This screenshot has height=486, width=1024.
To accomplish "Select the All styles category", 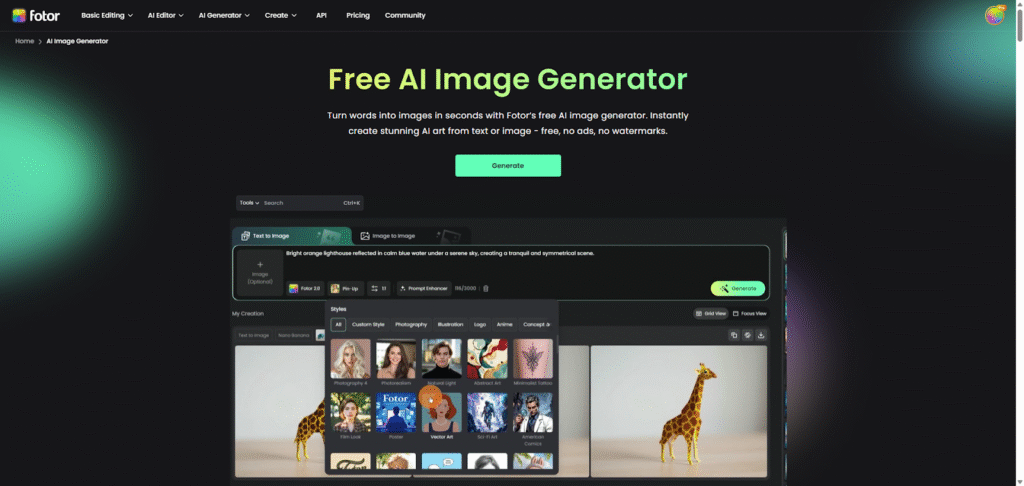I will click(x=338, y=324).
